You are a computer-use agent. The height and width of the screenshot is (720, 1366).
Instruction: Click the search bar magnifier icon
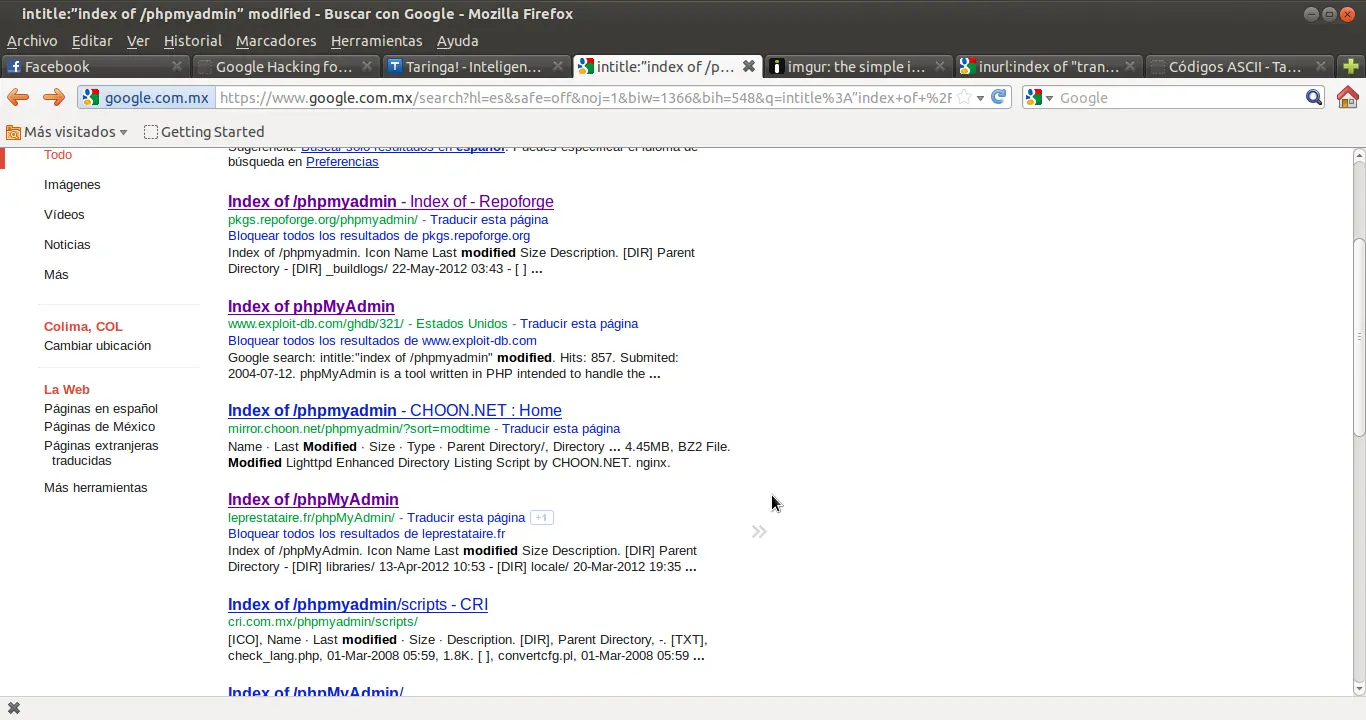coord(1314,97)
